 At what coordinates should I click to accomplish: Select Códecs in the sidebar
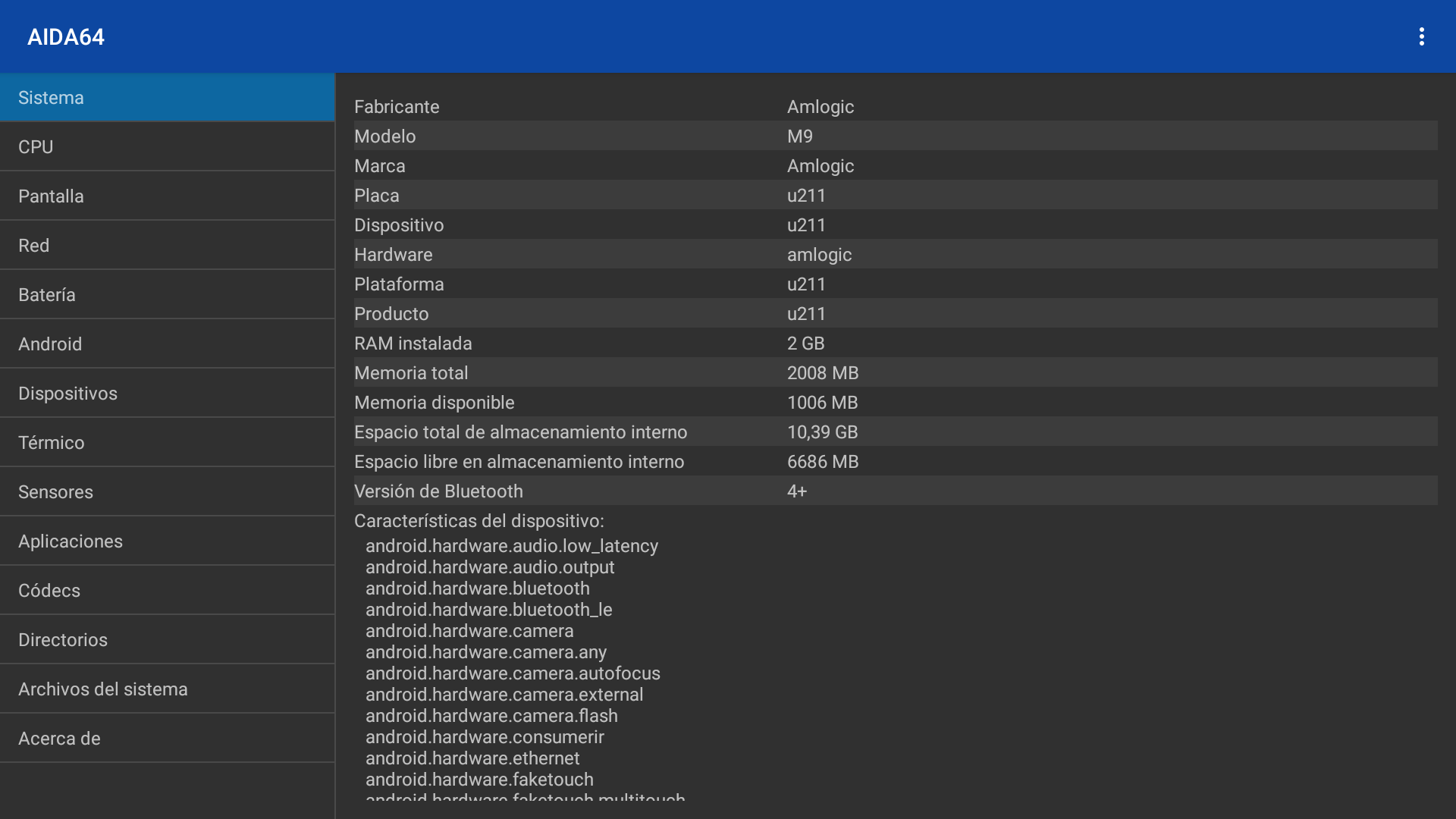tap(167, 591)
